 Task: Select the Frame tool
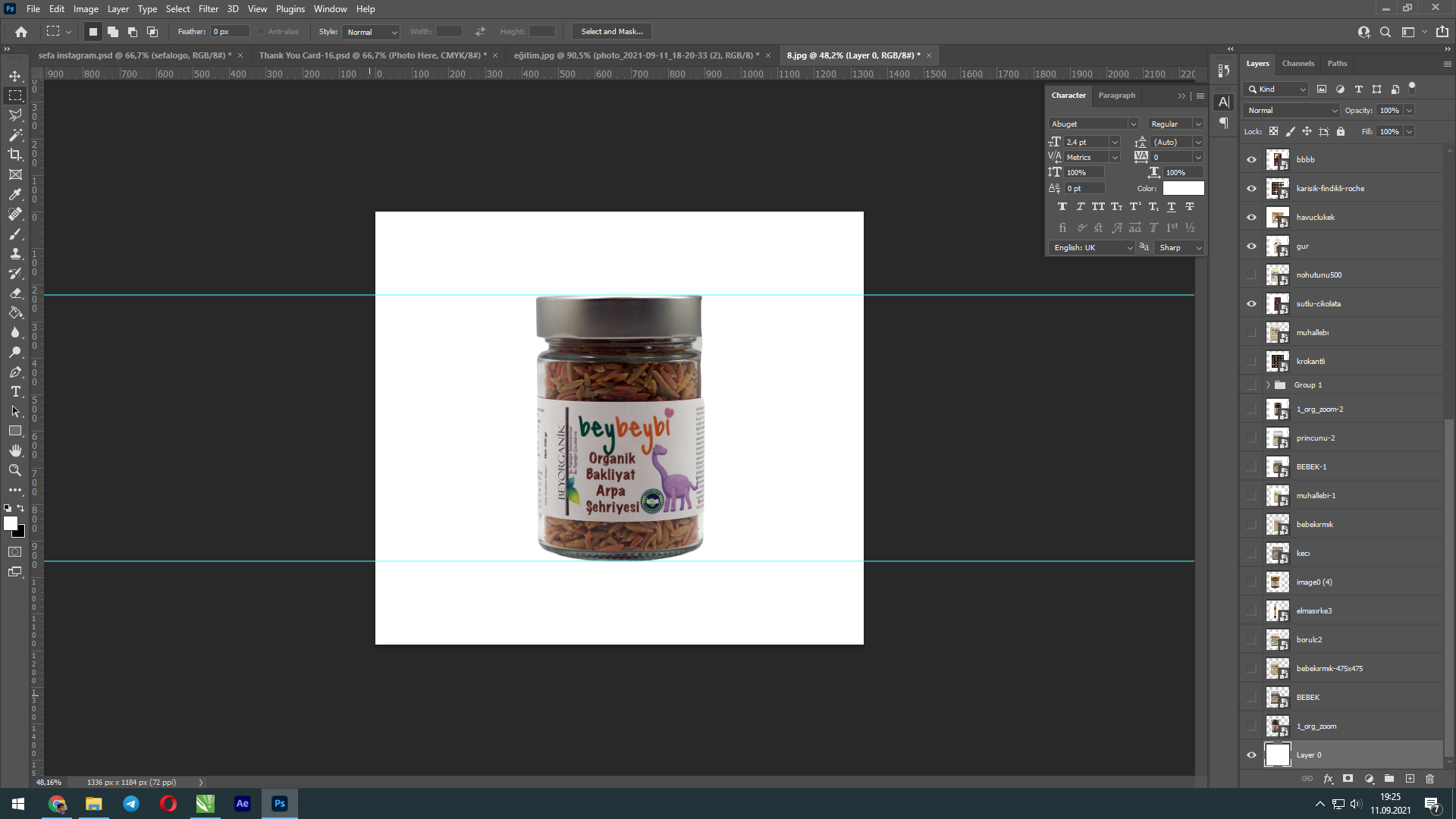(x=15, y=174)
